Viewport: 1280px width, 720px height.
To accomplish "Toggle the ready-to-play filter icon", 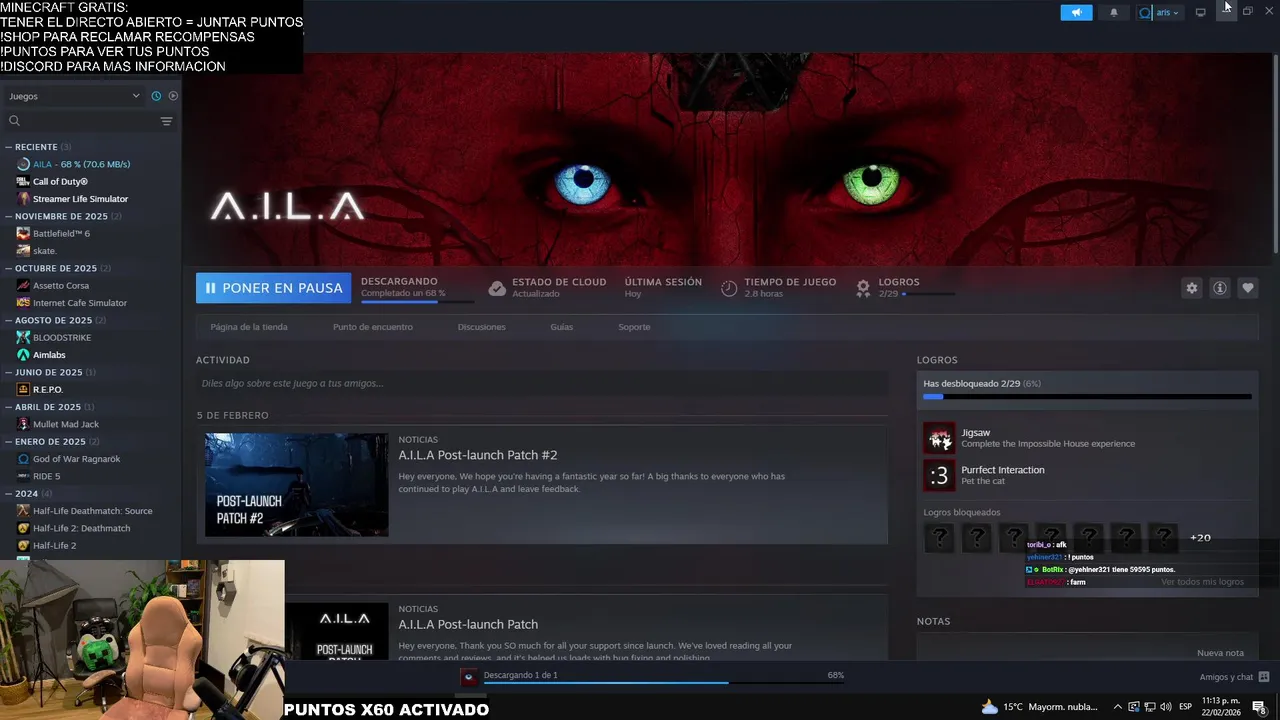I will pyautogui.click(x=173, y=96).
